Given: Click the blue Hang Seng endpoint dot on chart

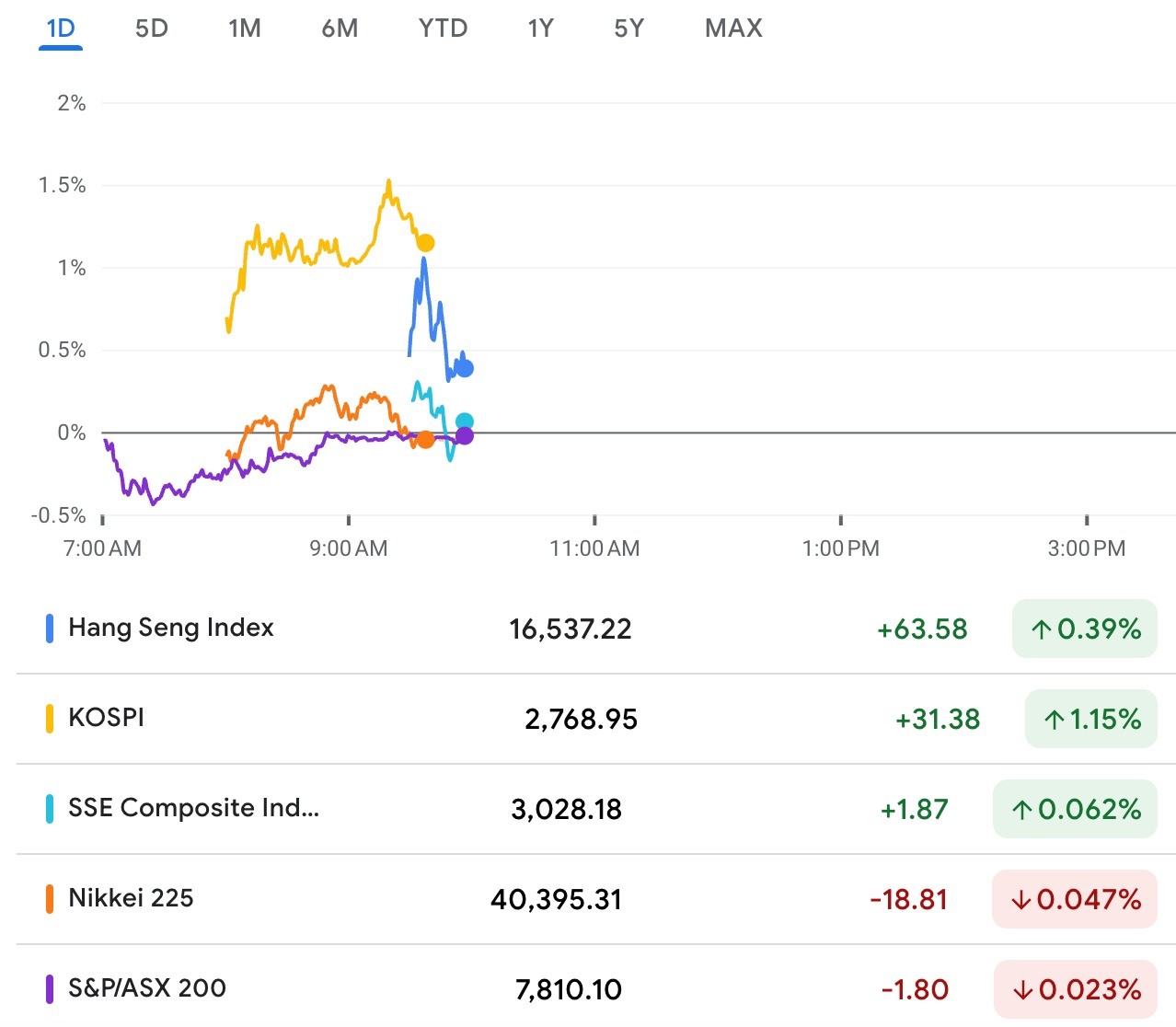Looking at the screenshot, I should tap(465, 368).
